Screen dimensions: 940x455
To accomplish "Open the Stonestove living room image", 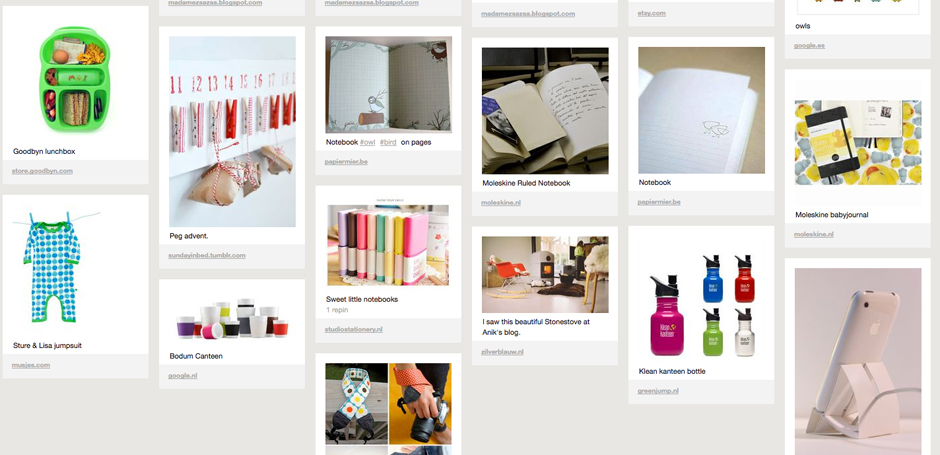I will tap(545, 275).
